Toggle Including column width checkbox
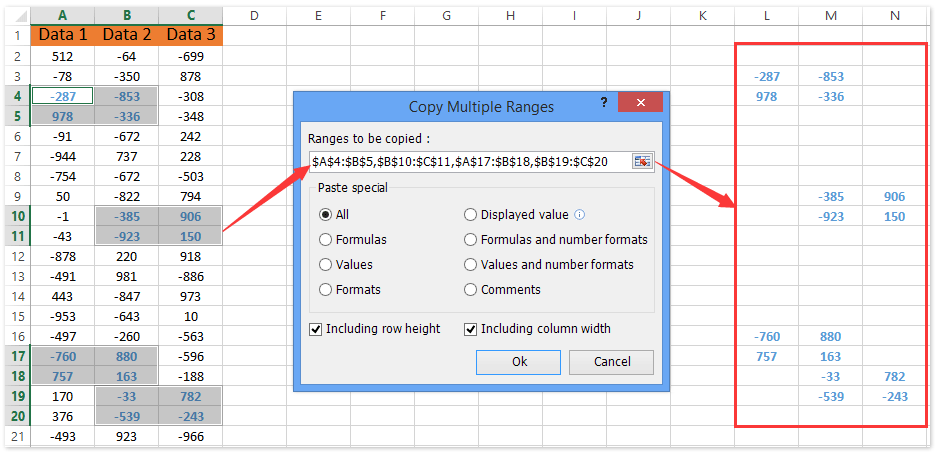Screen dimensions: 935x455 point(471,329)
